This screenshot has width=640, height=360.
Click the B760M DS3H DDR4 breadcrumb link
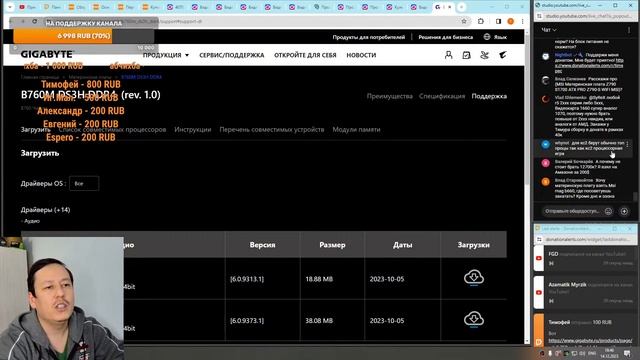(141, 77)
